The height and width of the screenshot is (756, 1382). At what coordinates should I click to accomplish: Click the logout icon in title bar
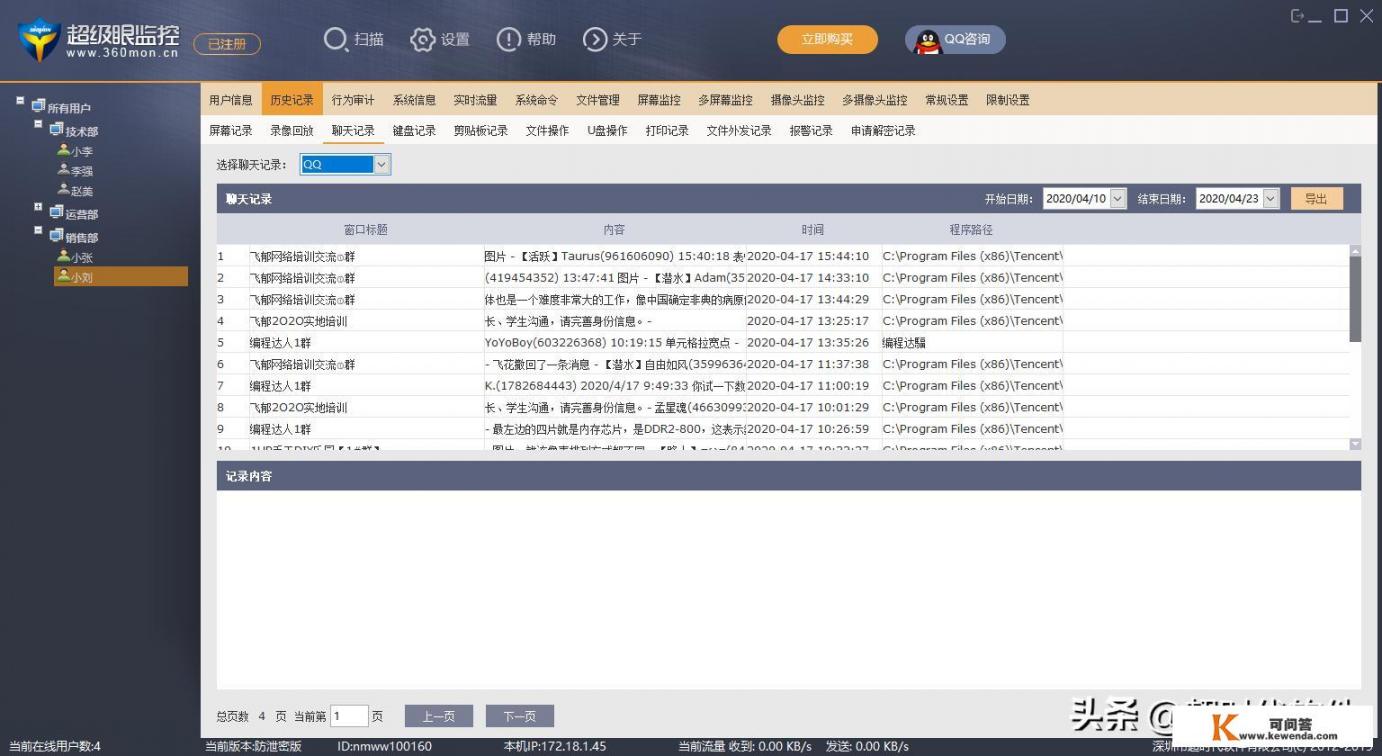point(1298,16)
